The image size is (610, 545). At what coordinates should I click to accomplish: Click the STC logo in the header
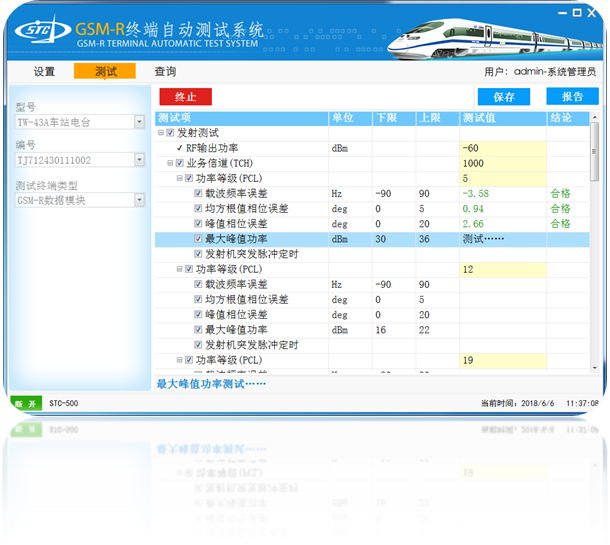coord(42,31)
